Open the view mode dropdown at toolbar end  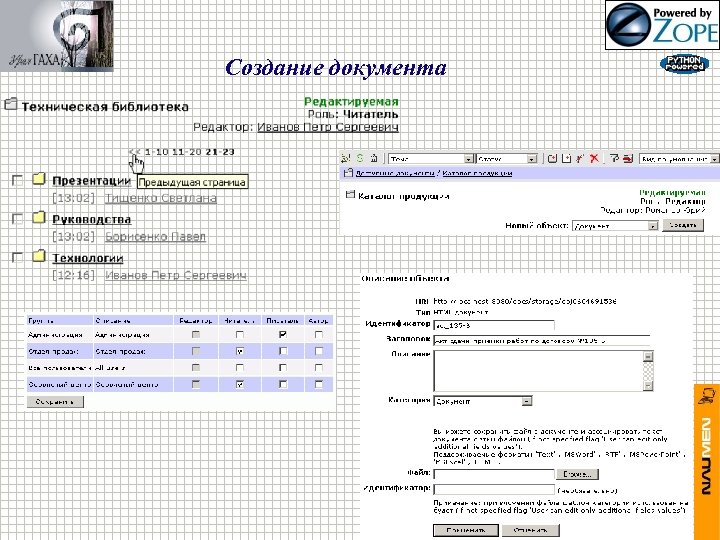pyautogui.click(x=679, y=159)
